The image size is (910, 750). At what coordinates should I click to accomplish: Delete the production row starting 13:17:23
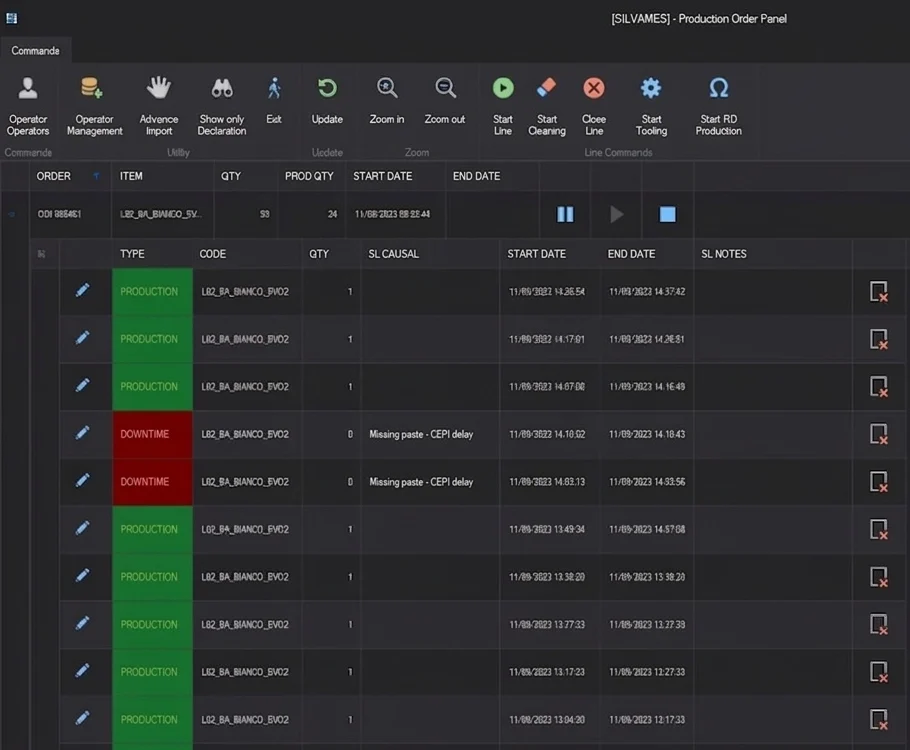(879, 672)
